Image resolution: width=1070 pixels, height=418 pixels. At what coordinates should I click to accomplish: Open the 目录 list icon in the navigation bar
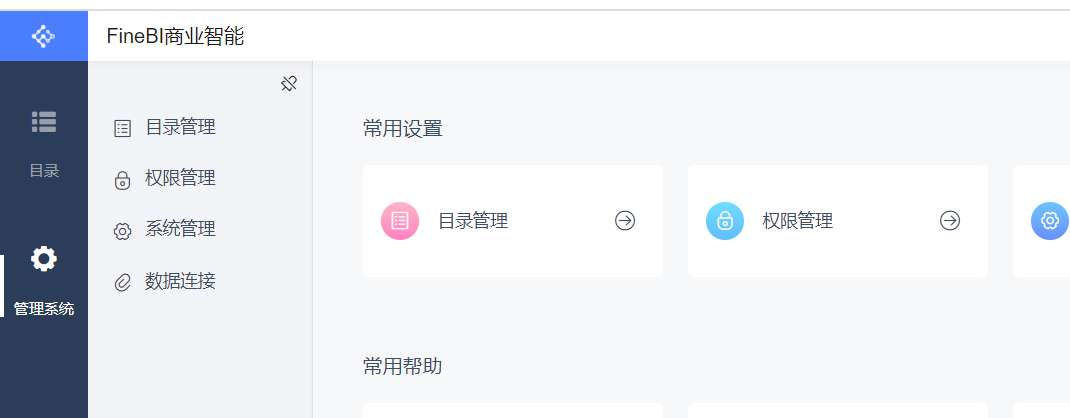coord(44,121)
